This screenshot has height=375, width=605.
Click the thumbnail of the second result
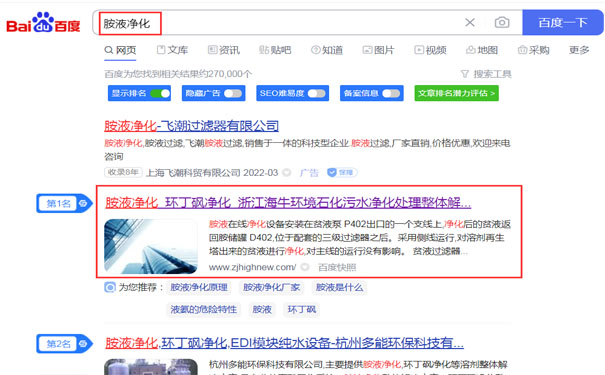151,367
